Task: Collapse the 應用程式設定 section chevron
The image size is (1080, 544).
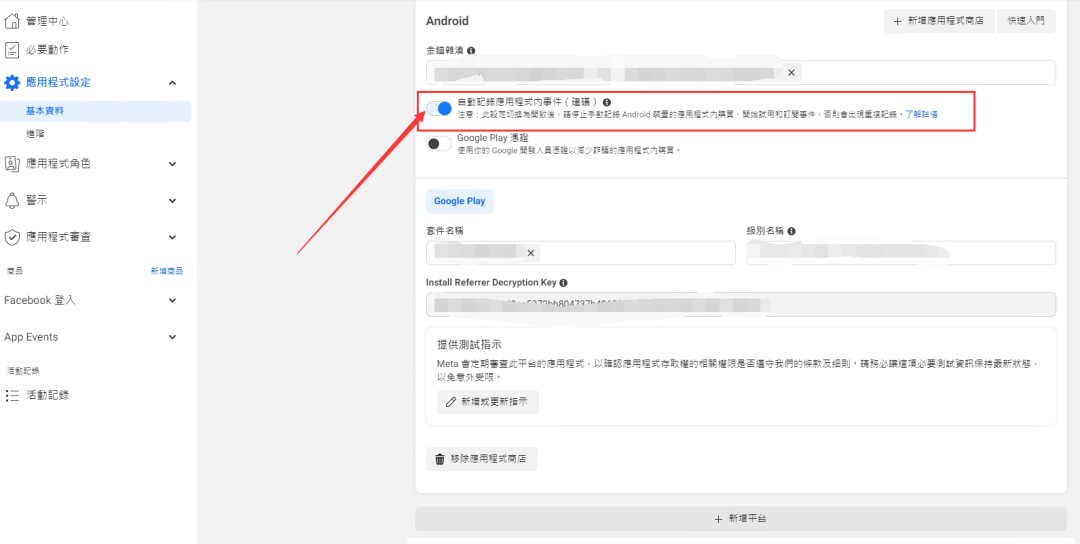Action: click(x=172, y=83)
